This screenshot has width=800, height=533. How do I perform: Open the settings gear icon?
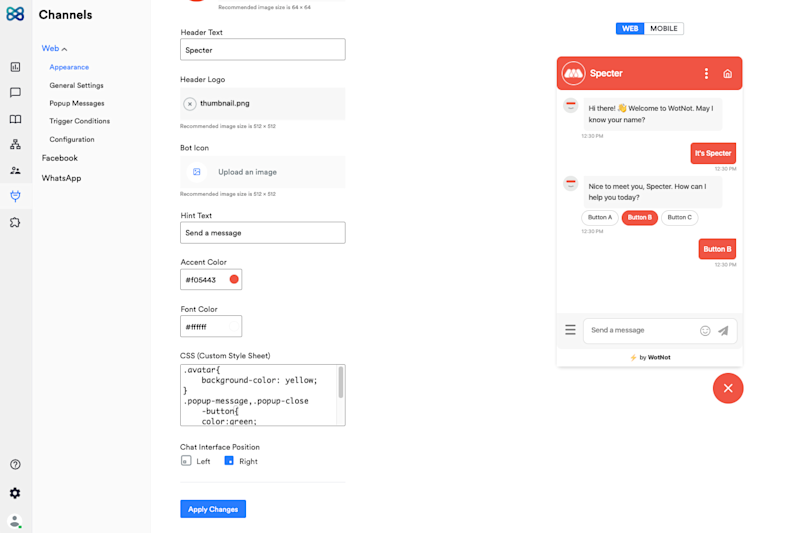pyautogui.click(x=15, y=493)
